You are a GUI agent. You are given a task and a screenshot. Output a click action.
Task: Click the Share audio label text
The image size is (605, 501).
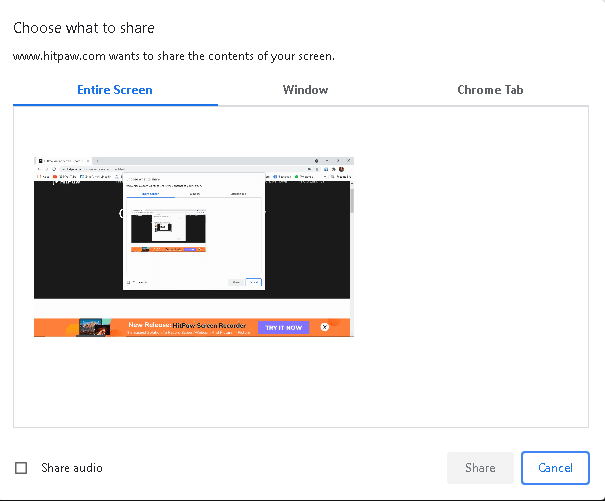point(72,468)
